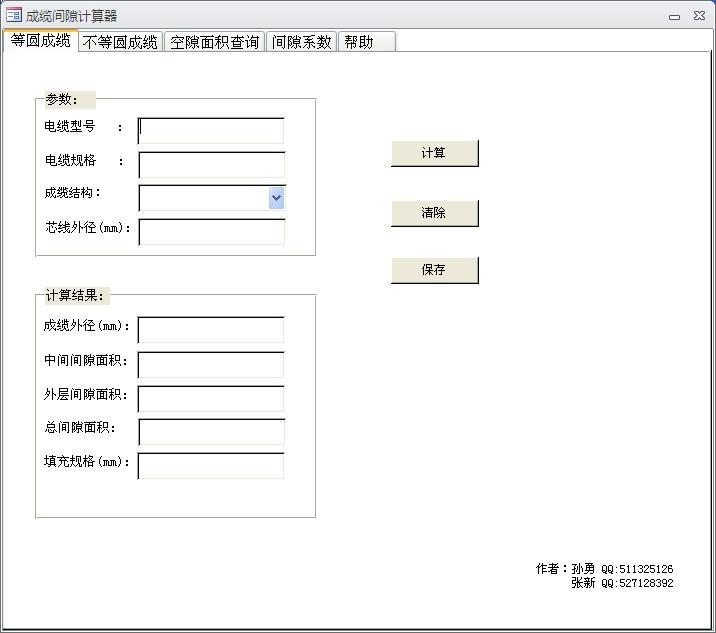Open the 帮助 tab

tap(359, 42)
